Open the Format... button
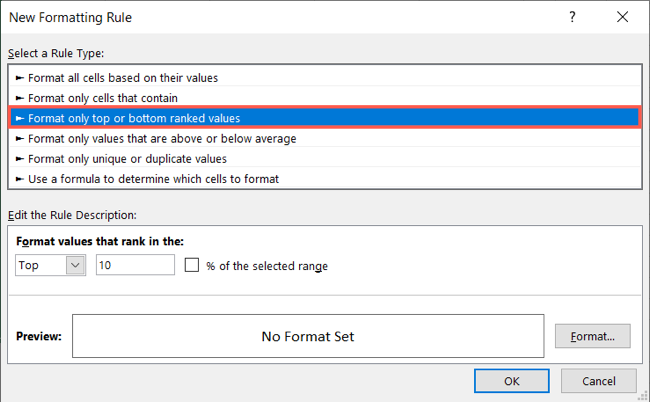Viewport: 650px width, 402px height. [592, 336]
